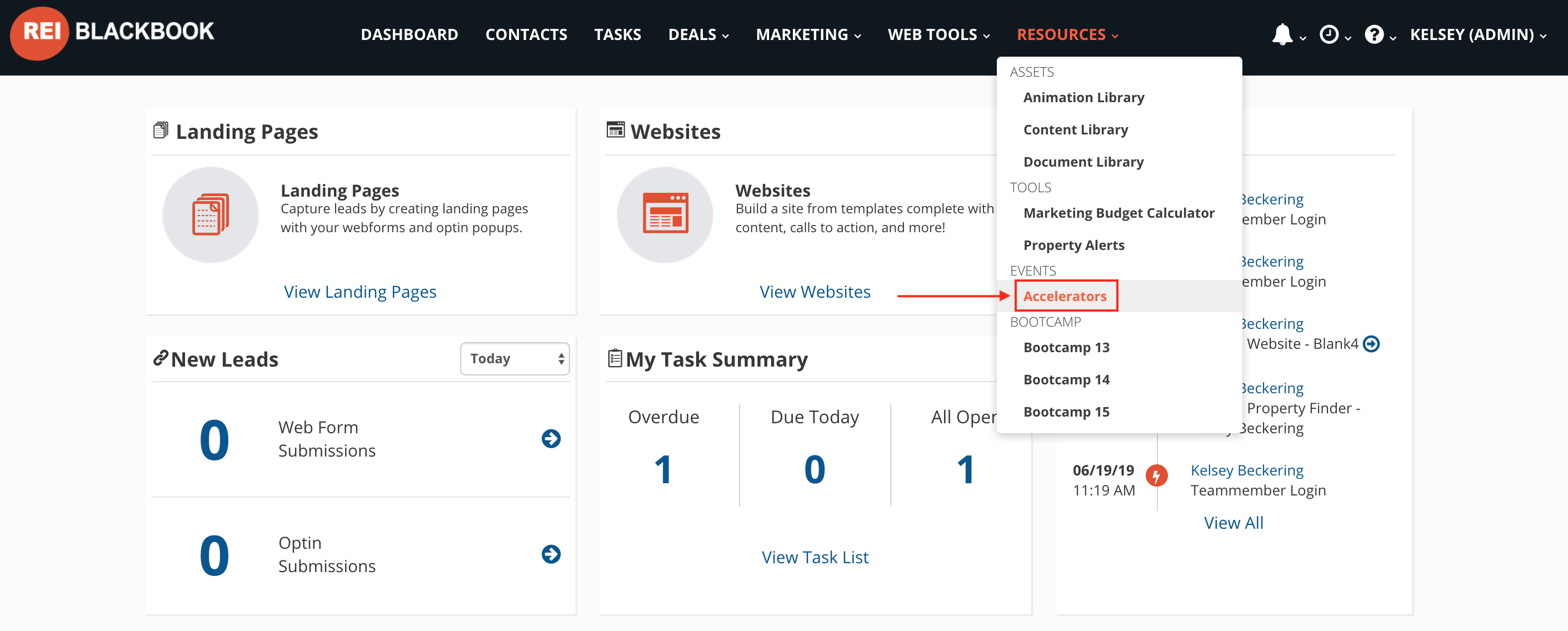Click the Landing Pages bold subtitle text

tap(339, 191)
